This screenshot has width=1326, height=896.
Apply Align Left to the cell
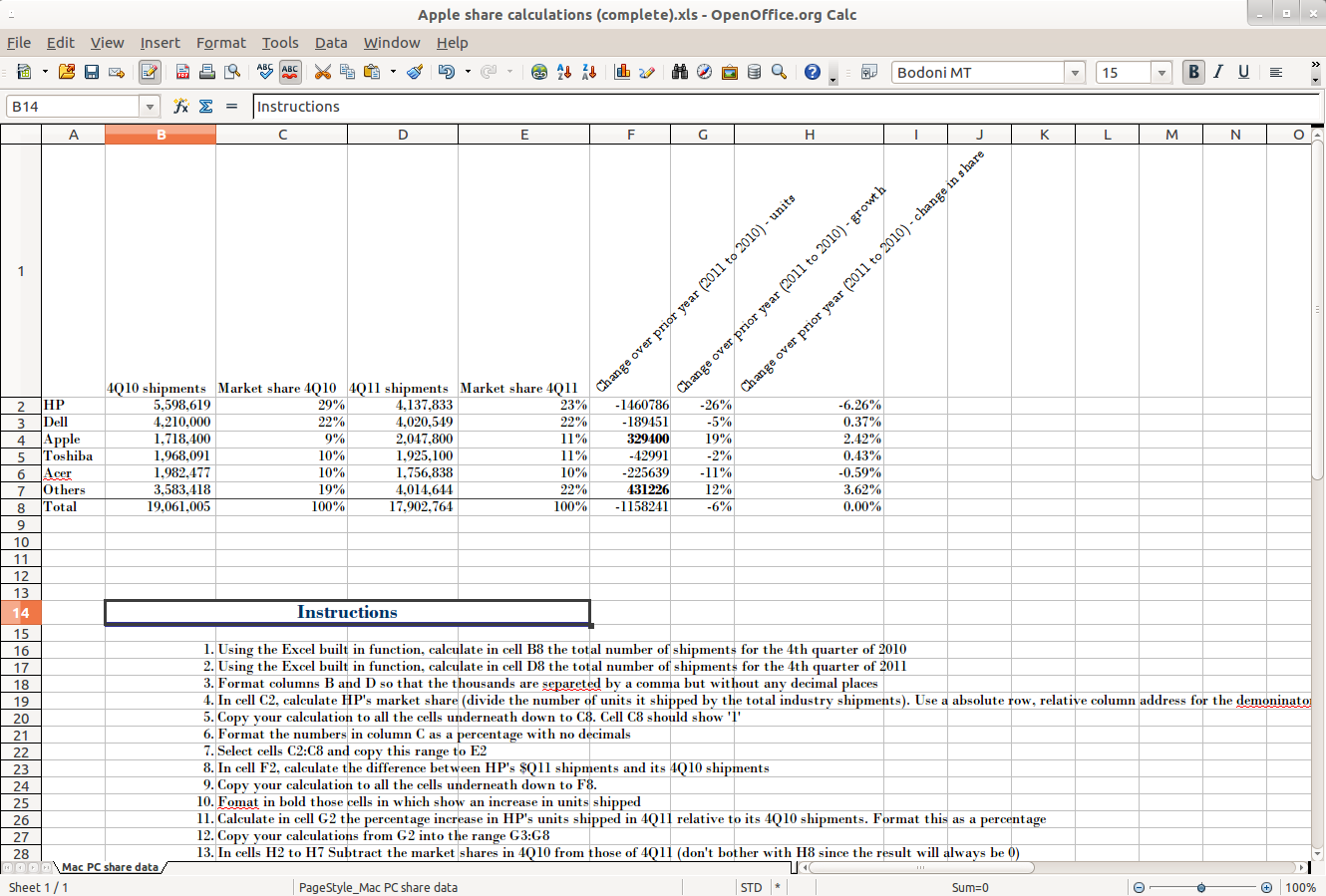(1276, 72)
